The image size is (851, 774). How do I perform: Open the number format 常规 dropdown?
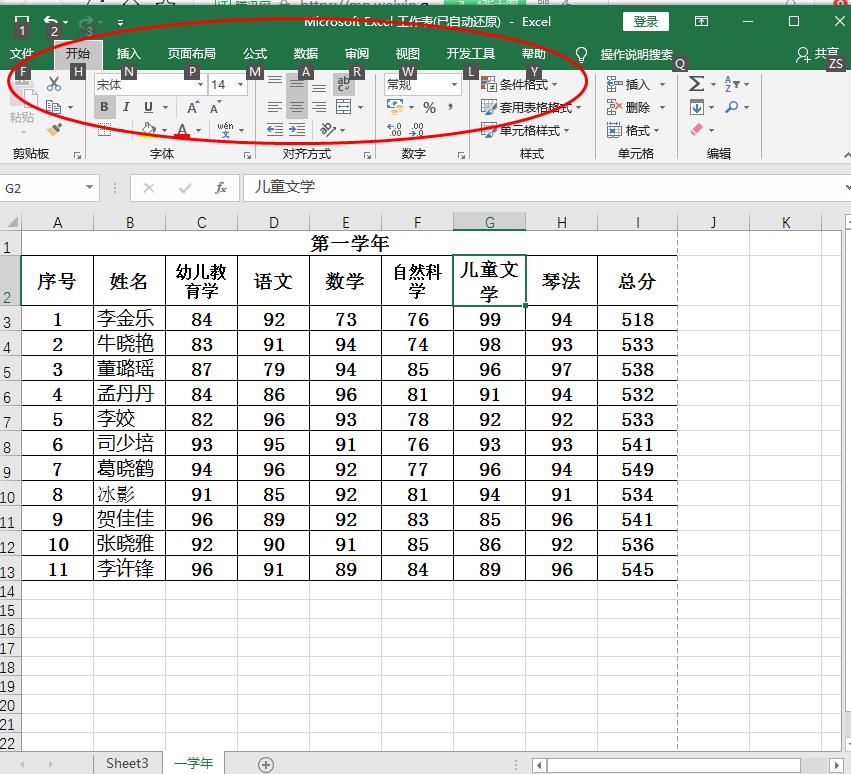tap(453, 84)
